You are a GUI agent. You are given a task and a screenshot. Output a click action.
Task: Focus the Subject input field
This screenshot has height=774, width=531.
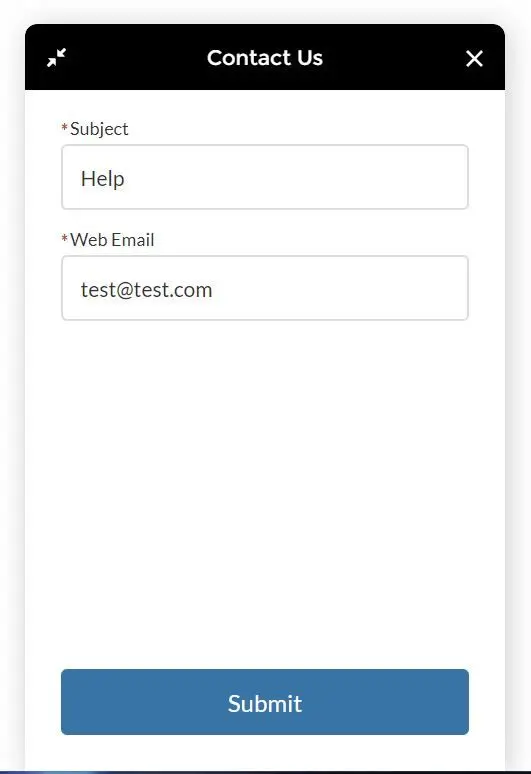pyautogui.click(x=265, y=177)
